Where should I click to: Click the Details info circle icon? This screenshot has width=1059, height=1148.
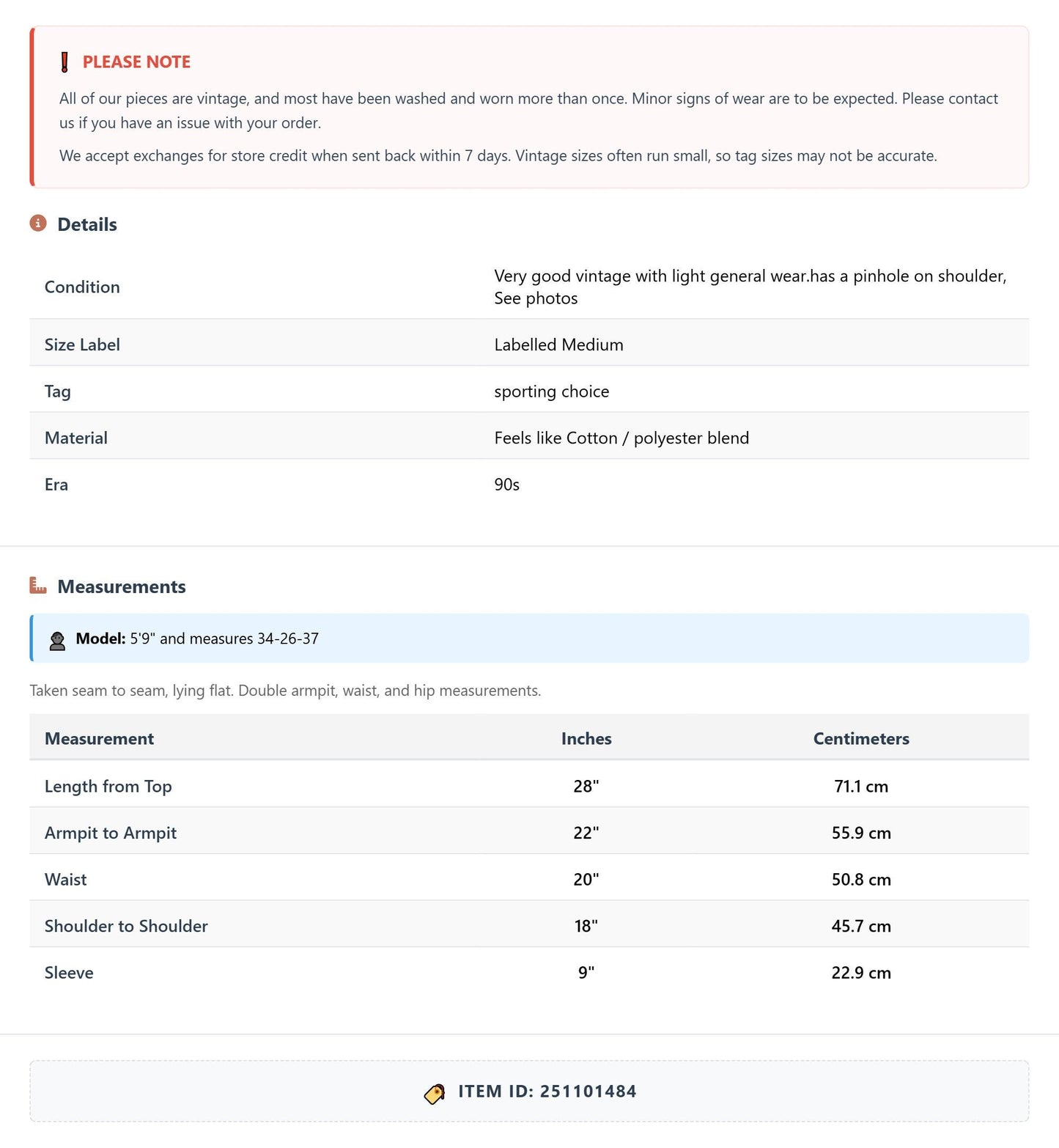pyautogui.click(x=38, y=223)
